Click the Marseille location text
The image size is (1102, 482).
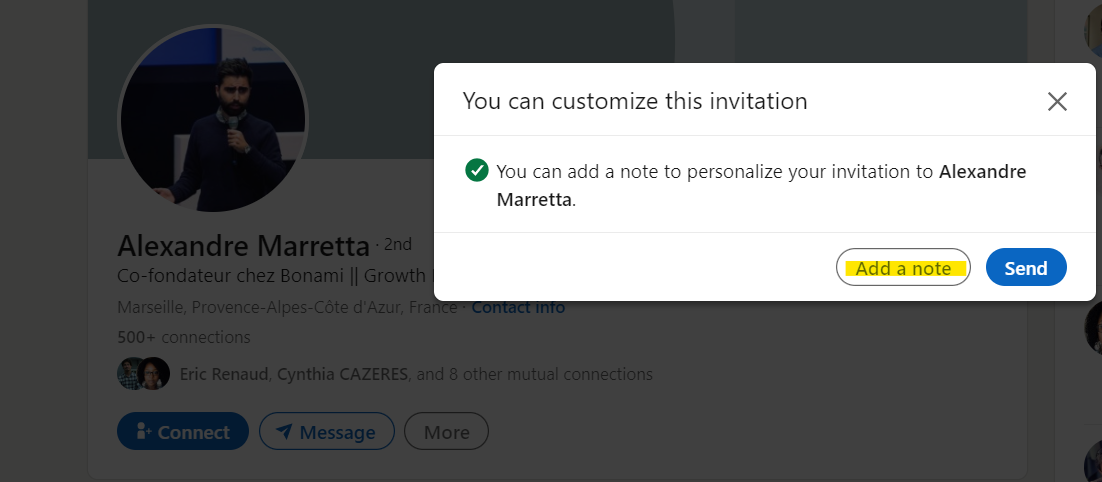point(286,307)
